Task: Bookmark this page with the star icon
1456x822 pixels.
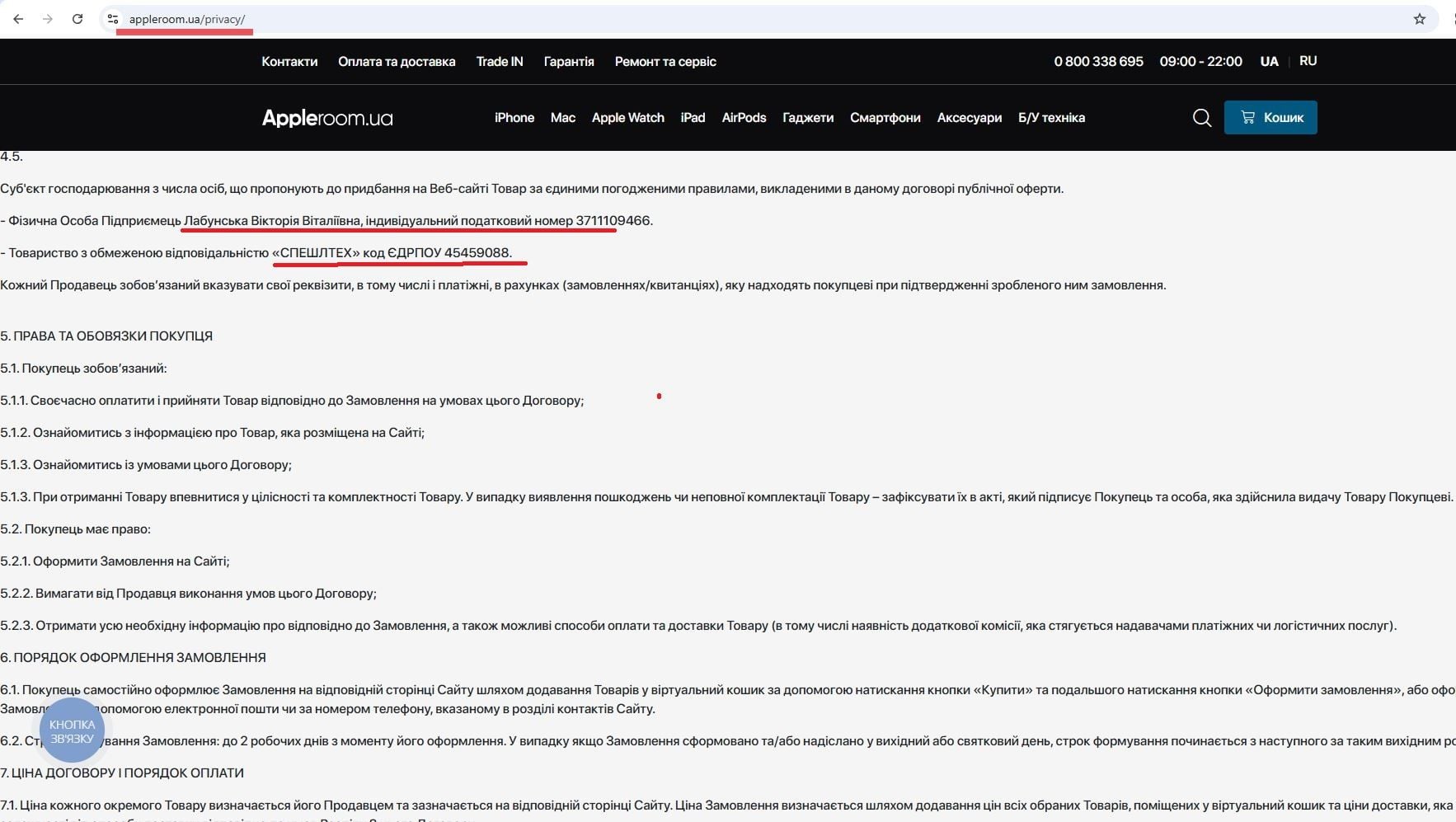Action: tap(1419, 19)
